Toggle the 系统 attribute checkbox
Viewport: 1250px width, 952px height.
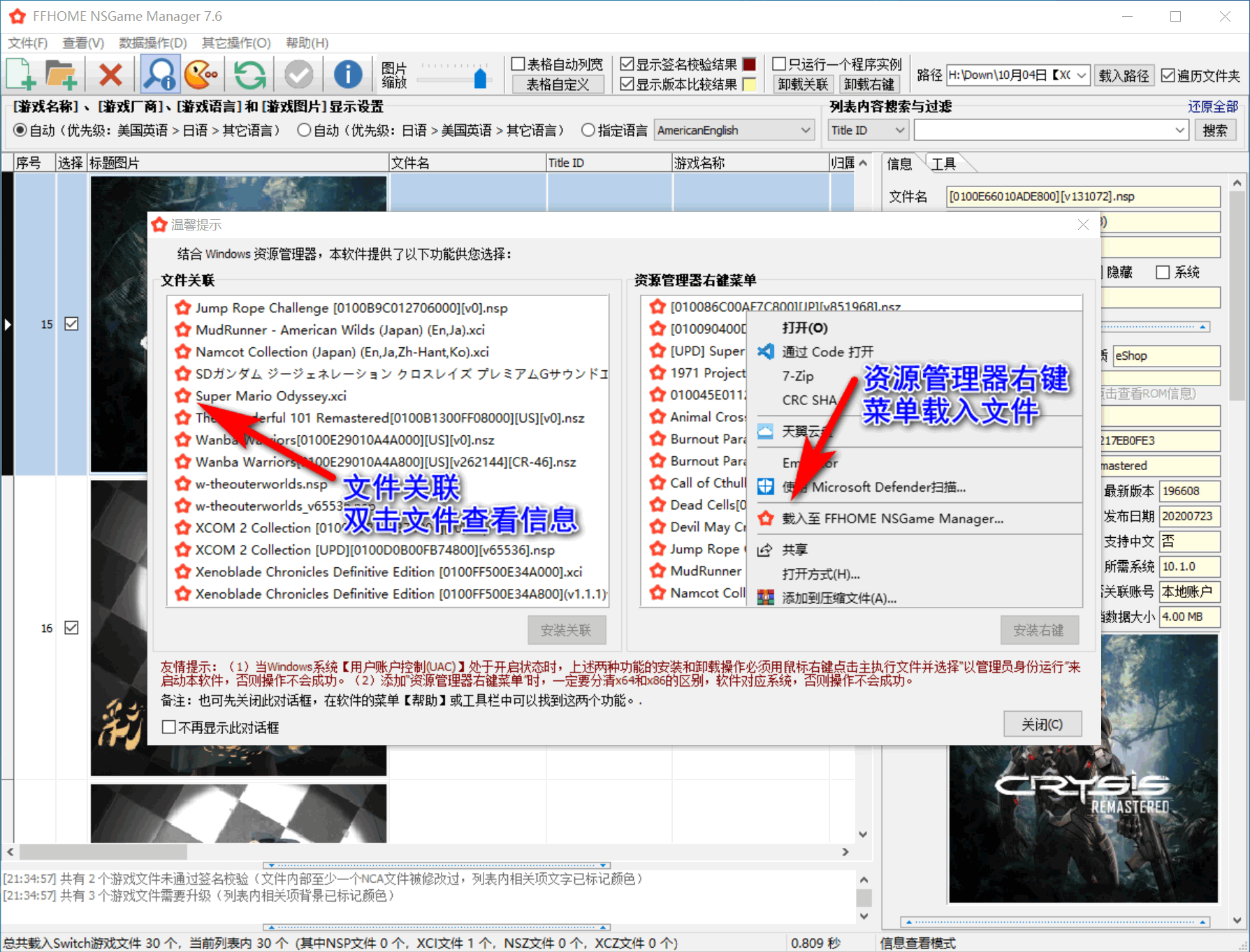point(1163,272)
